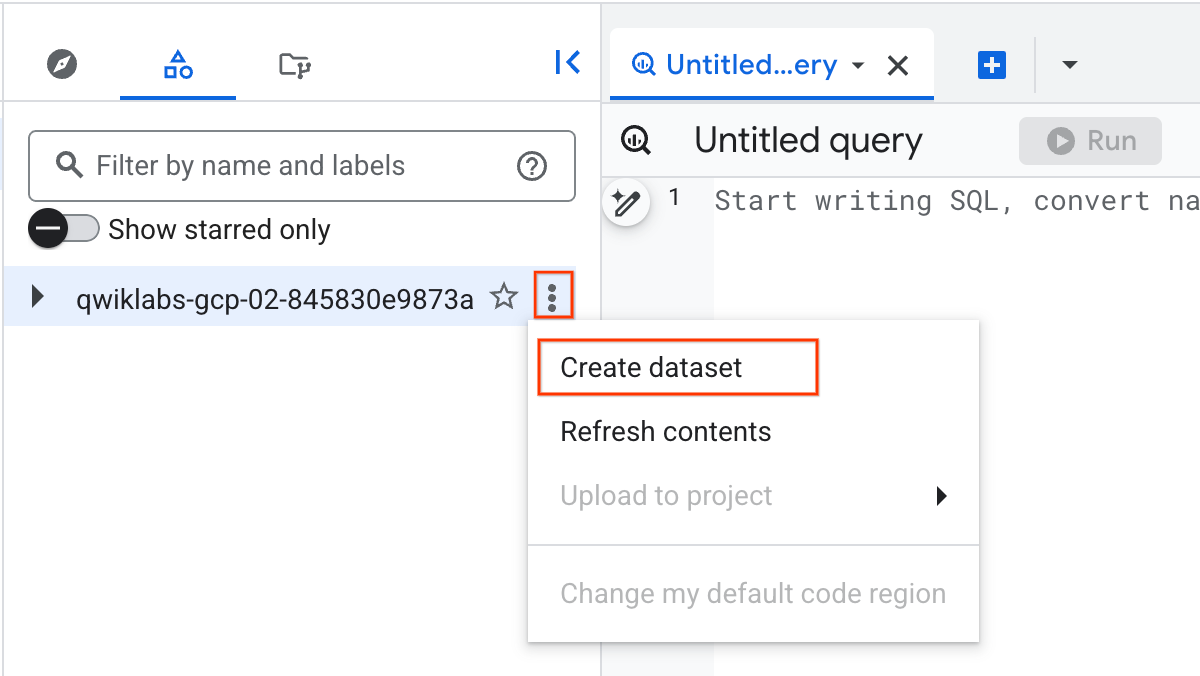Star the qwiklabs project
The width and height of the screenshot is (1200, 676).
(x=503, y=296)
